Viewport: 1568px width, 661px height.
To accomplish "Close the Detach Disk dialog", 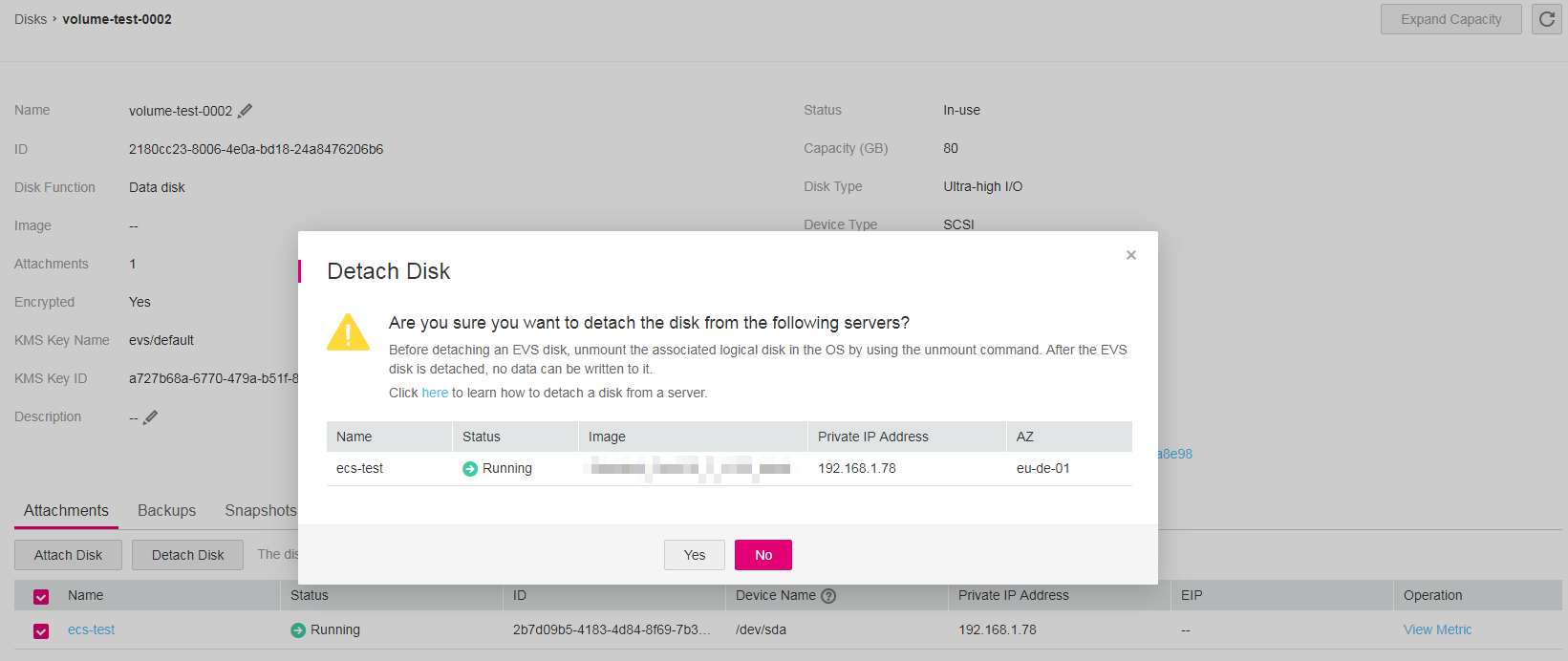I will coord(1131,255).
